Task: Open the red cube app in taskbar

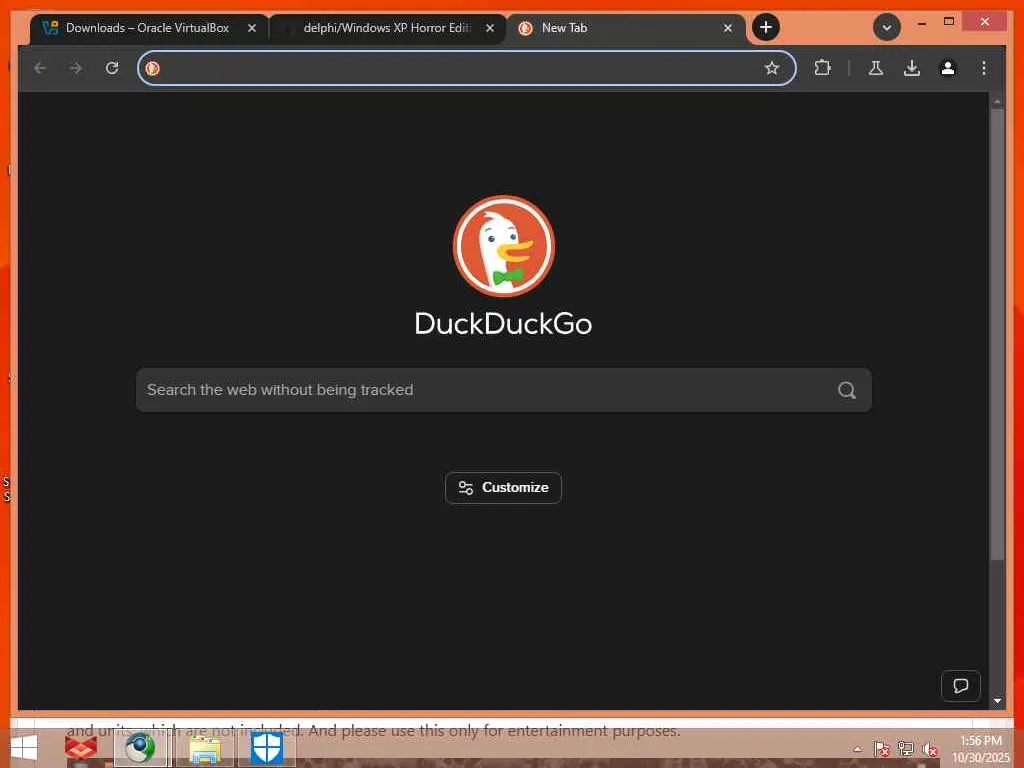Action: 80,748
